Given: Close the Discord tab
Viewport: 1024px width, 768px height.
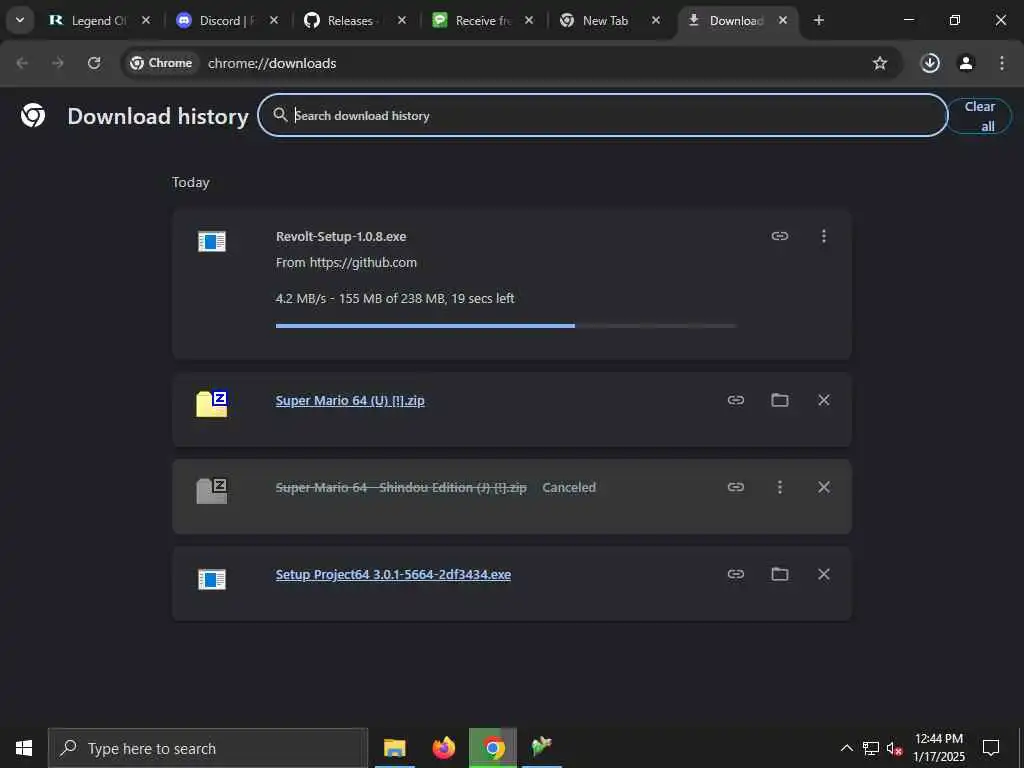Looking at the screenshot, I should (x=274, y=20).
